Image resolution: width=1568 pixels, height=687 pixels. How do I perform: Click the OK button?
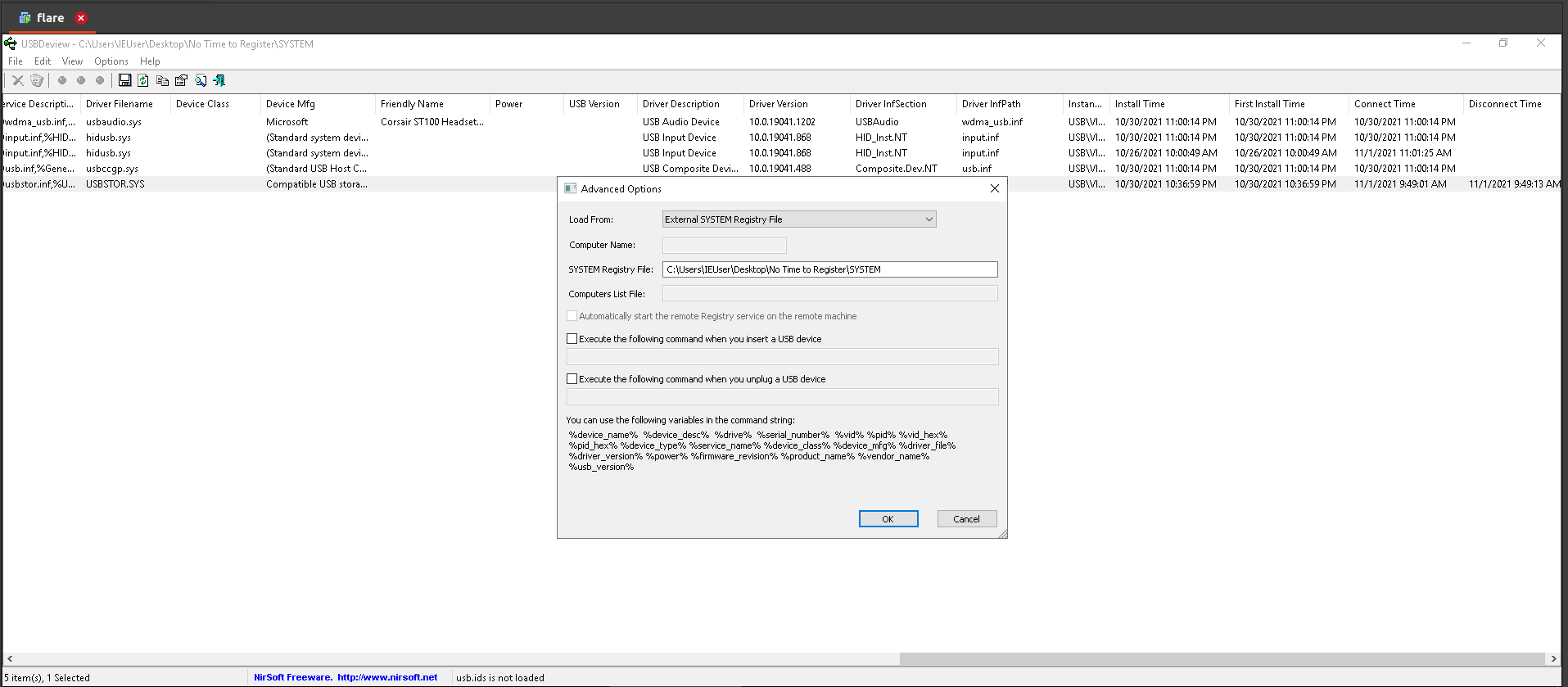pyautogui.click(x=888, y=519)
